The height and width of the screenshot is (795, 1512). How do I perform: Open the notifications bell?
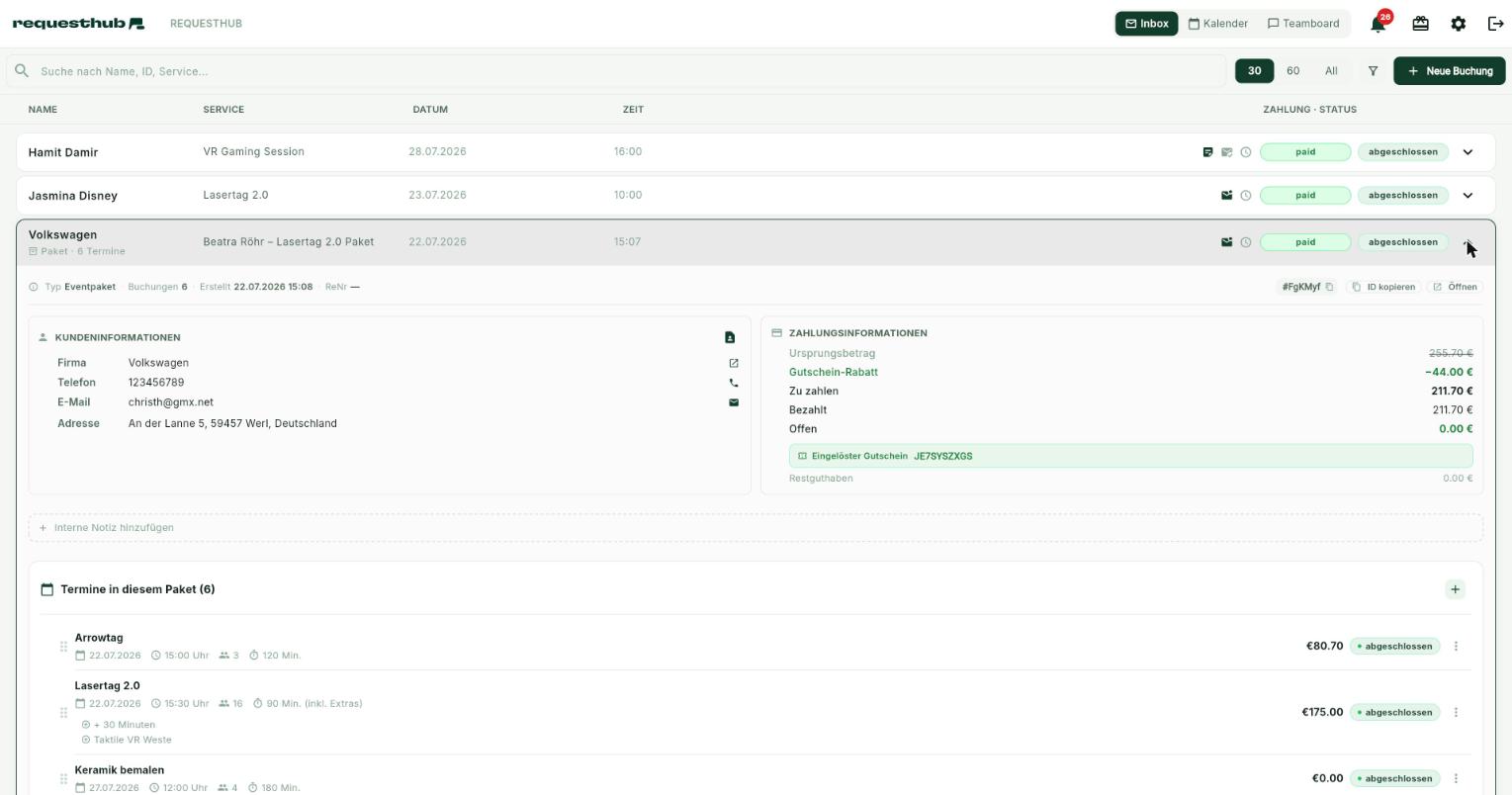pyautogui.click(x=1379, y=24)
